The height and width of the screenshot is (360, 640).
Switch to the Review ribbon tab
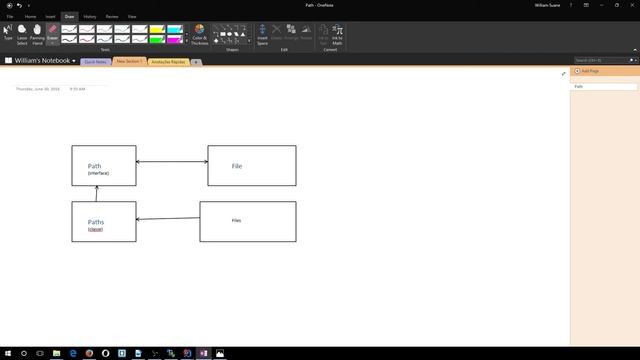coord(112,17)
